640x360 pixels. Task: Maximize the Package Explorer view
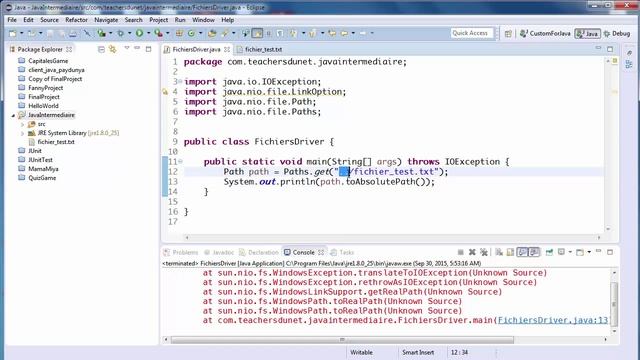(149, 49)
